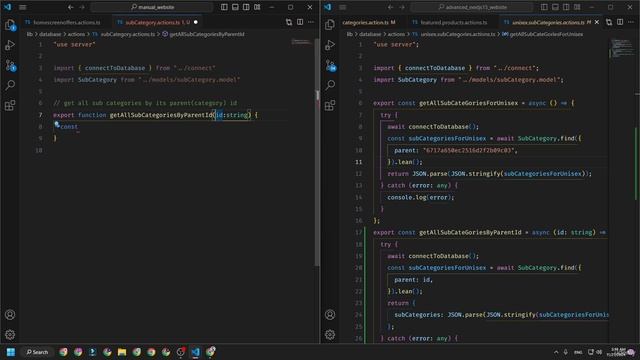Customize layout in left window
This screenshot has width=640, height=360.
click(257, 7)
